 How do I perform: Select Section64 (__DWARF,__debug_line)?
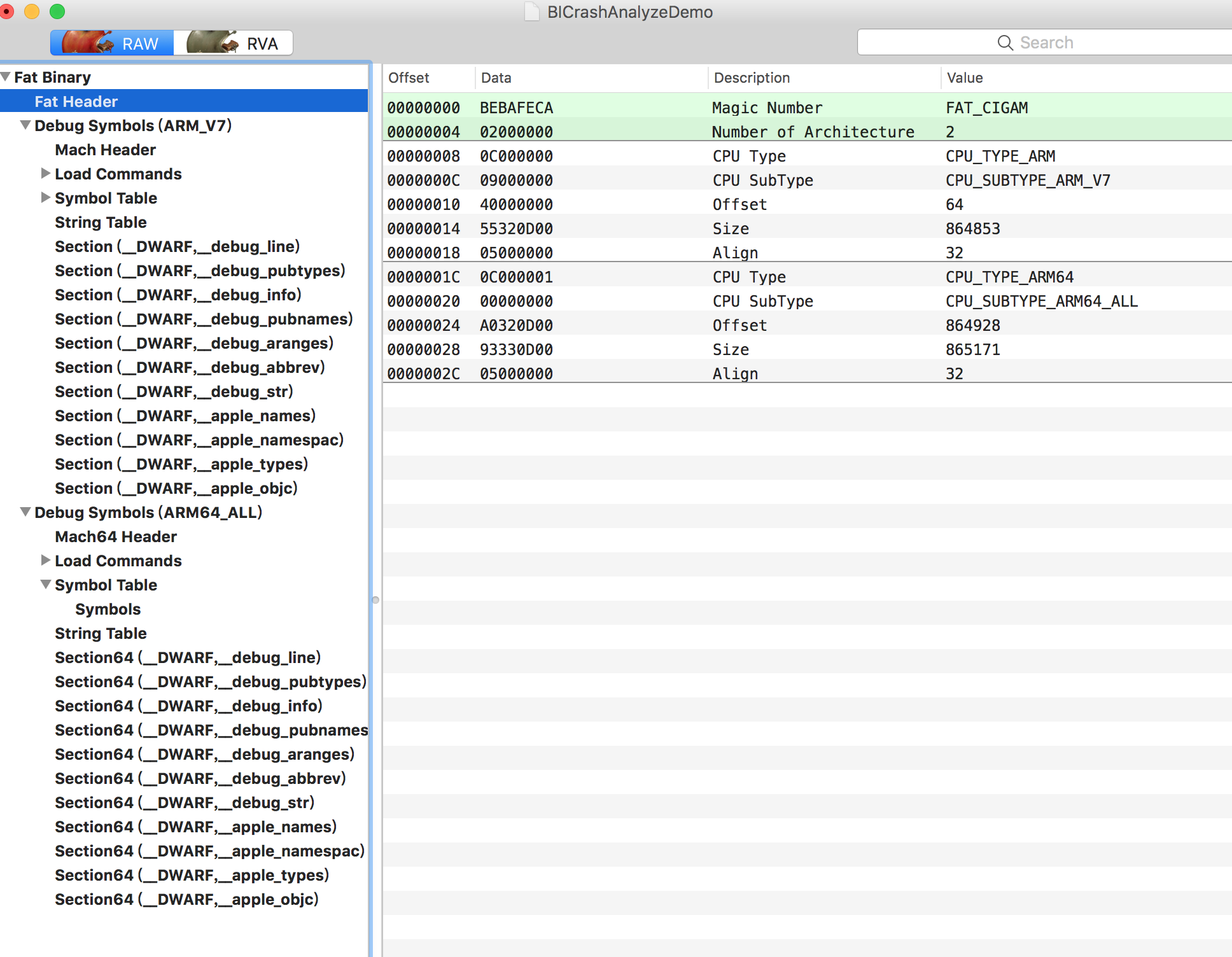point(188,657)
